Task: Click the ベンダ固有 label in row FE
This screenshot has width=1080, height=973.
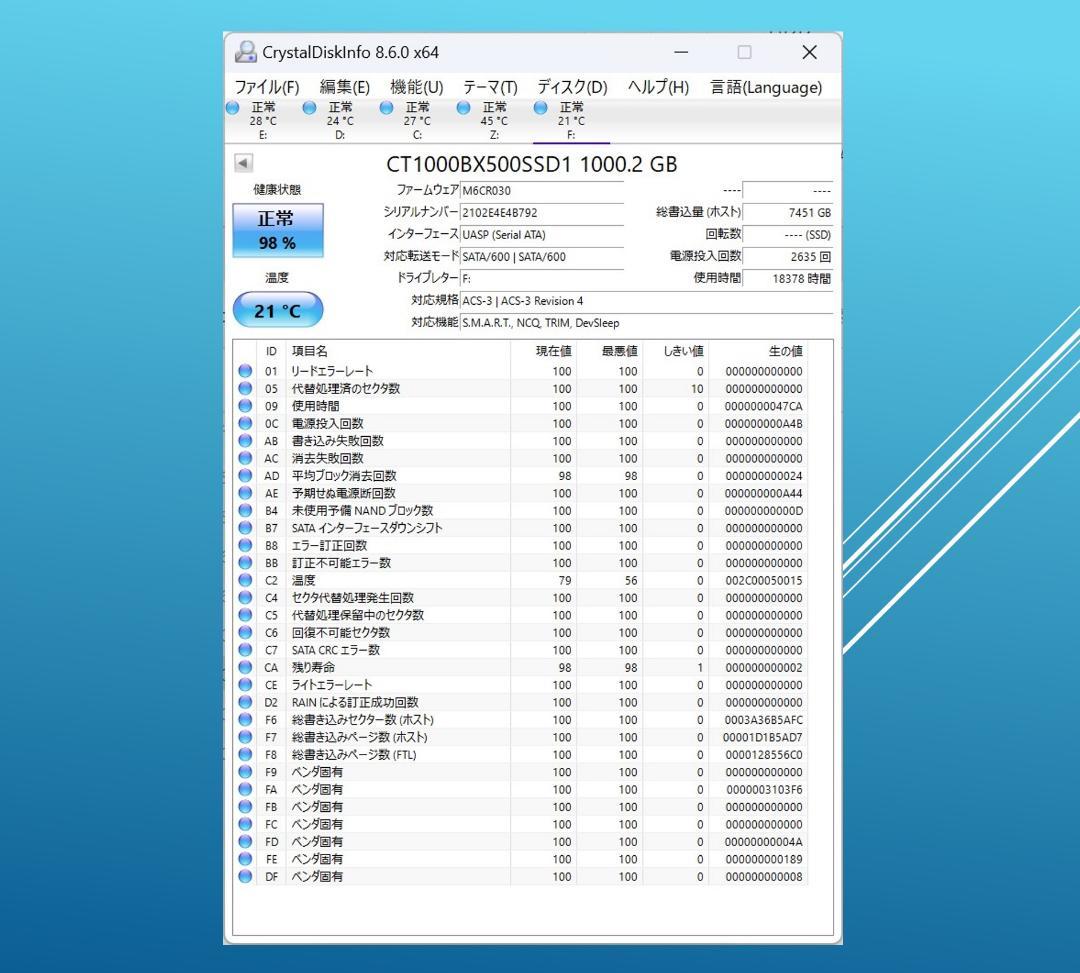Action: tap(317, 859)
